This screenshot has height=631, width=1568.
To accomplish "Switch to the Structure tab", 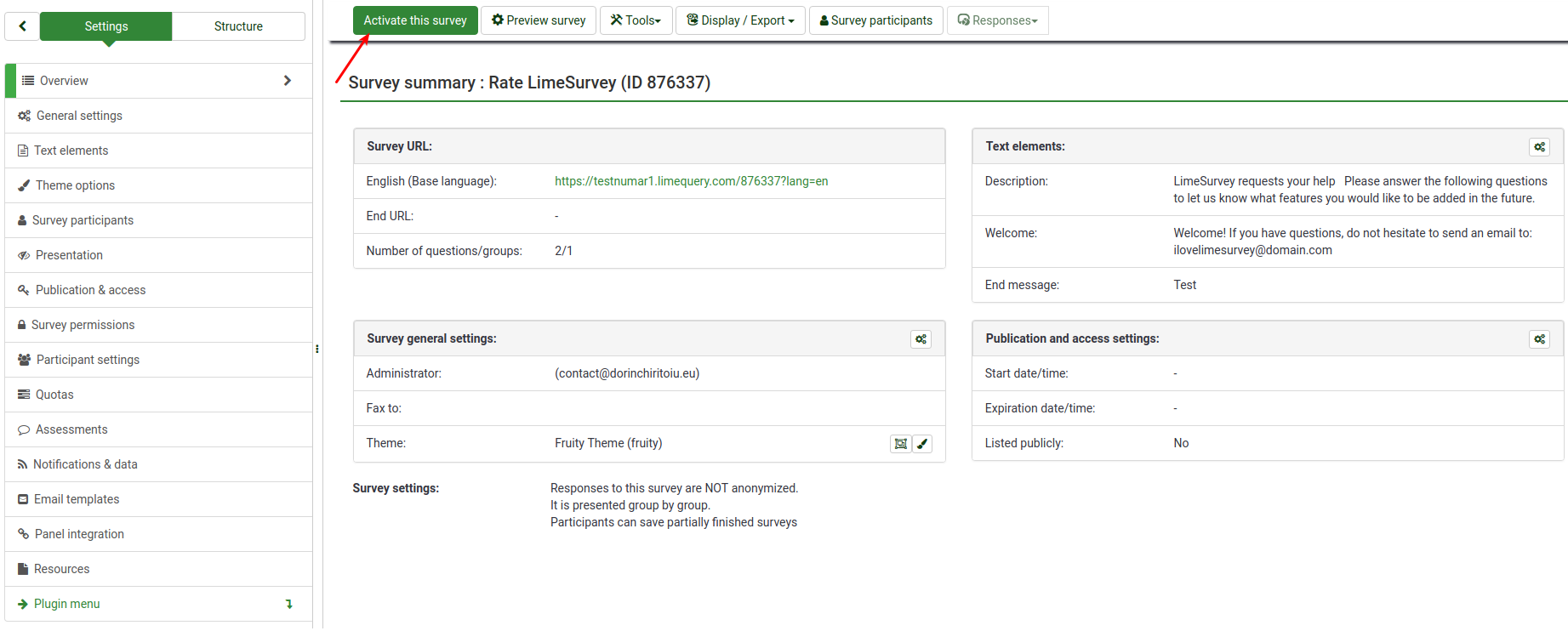I will click(238, 26).
